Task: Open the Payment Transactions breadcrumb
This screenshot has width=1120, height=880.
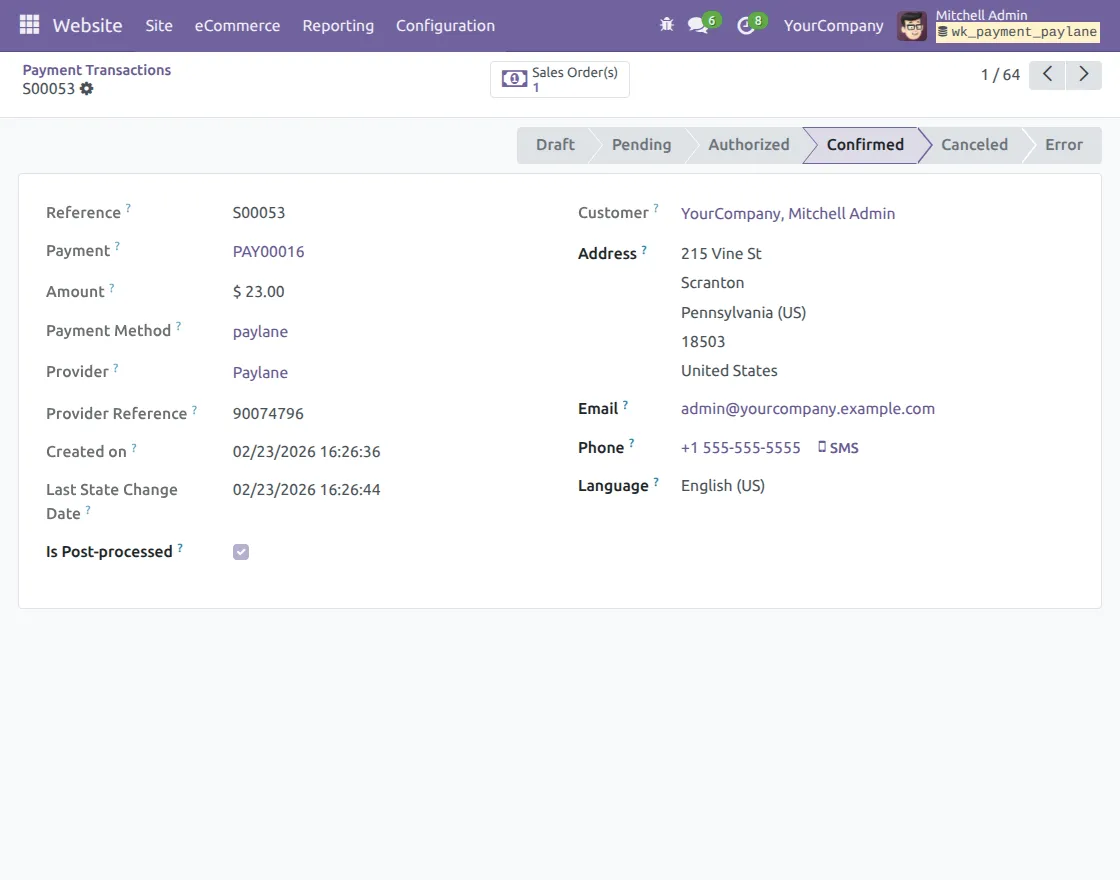Action: 96,69
